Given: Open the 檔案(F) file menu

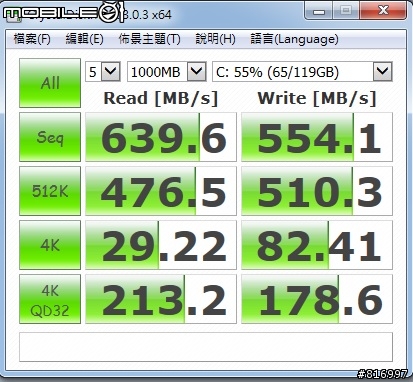Looking at the screenshot, I should 32,39.
